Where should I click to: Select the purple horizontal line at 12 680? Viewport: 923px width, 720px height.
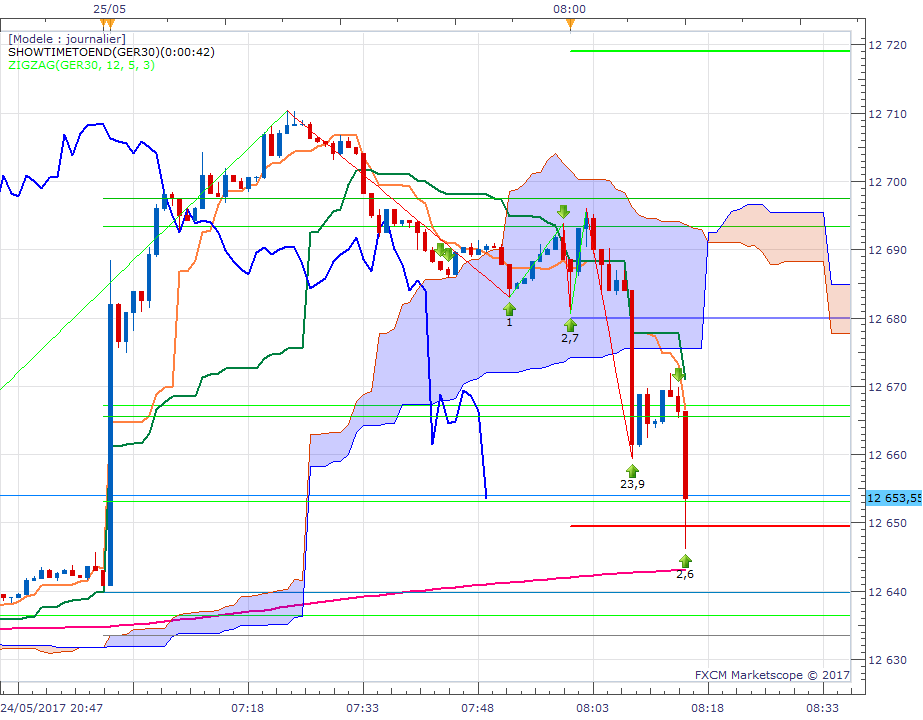click(x=710, y=318)
